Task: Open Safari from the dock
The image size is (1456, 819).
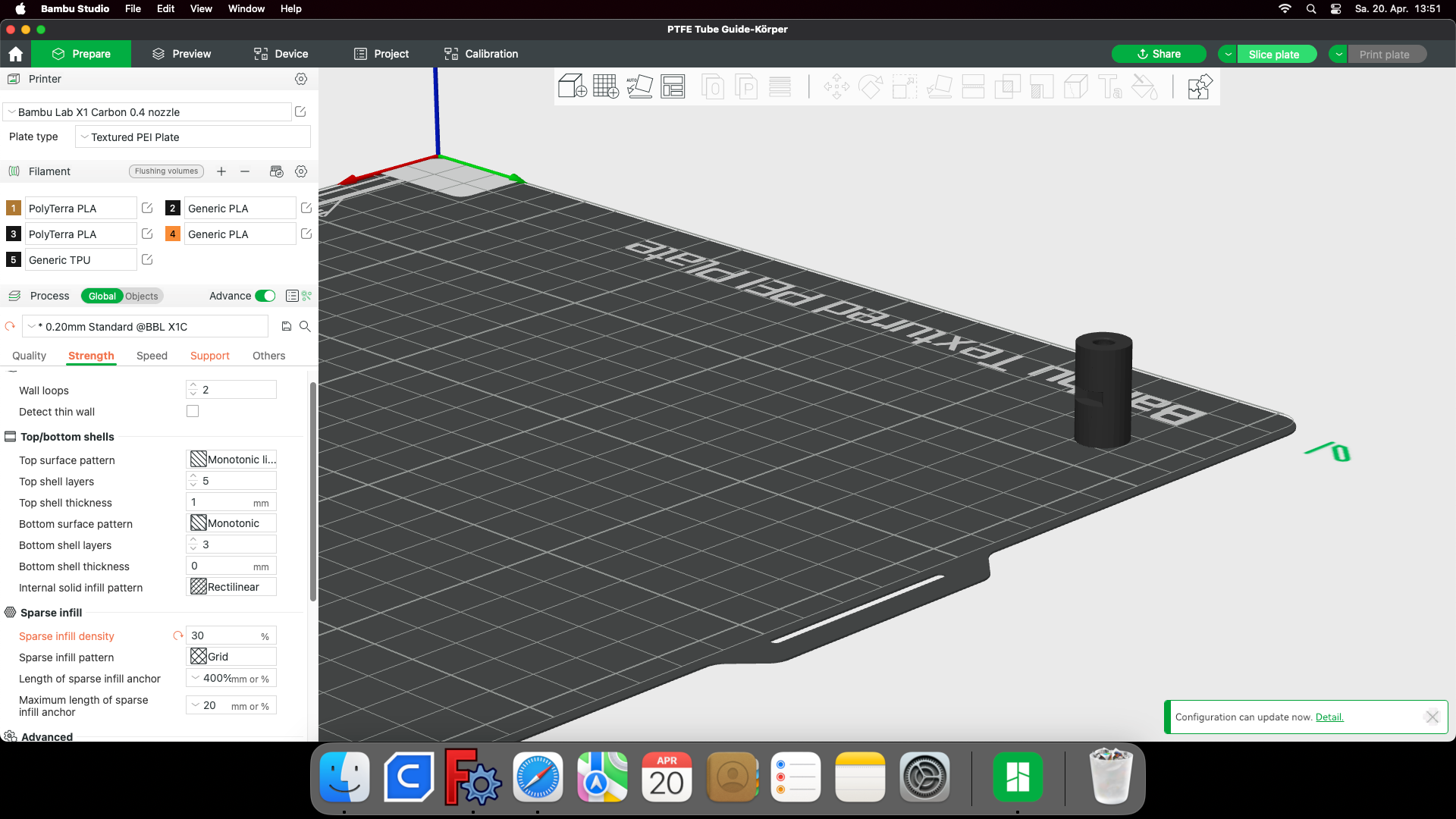Action: pos(538,777)
